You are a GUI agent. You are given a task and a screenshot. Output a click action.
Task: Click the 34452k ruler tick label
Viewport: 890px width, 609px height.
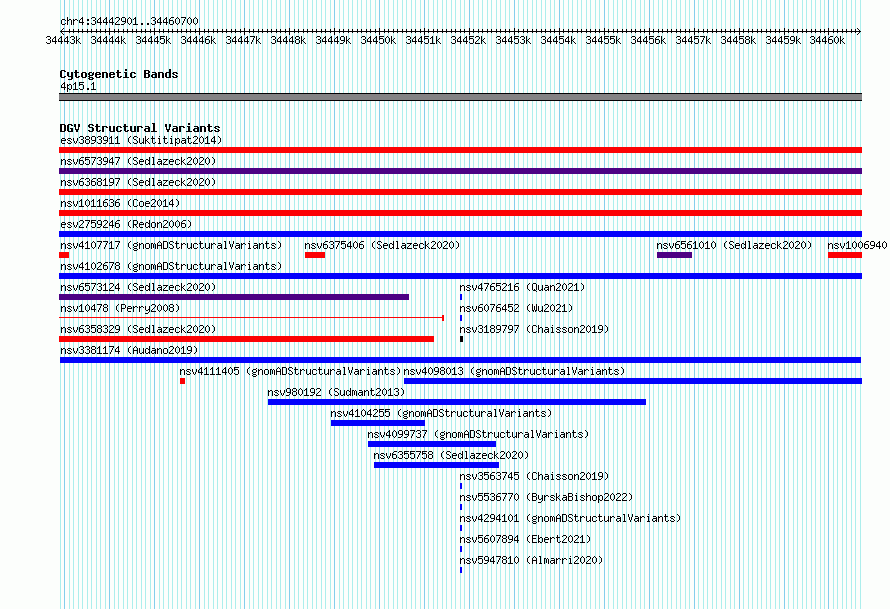(468, 40)
